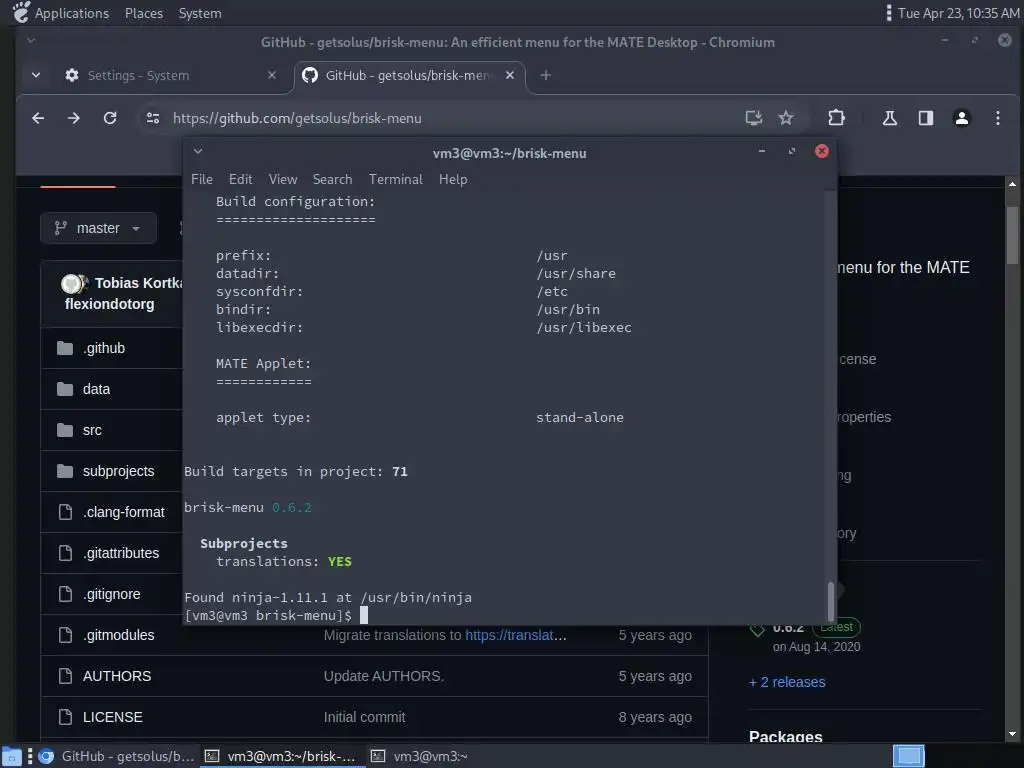
Task: Open the Extensions puzzle icon
Action: (x=837, y=118)
